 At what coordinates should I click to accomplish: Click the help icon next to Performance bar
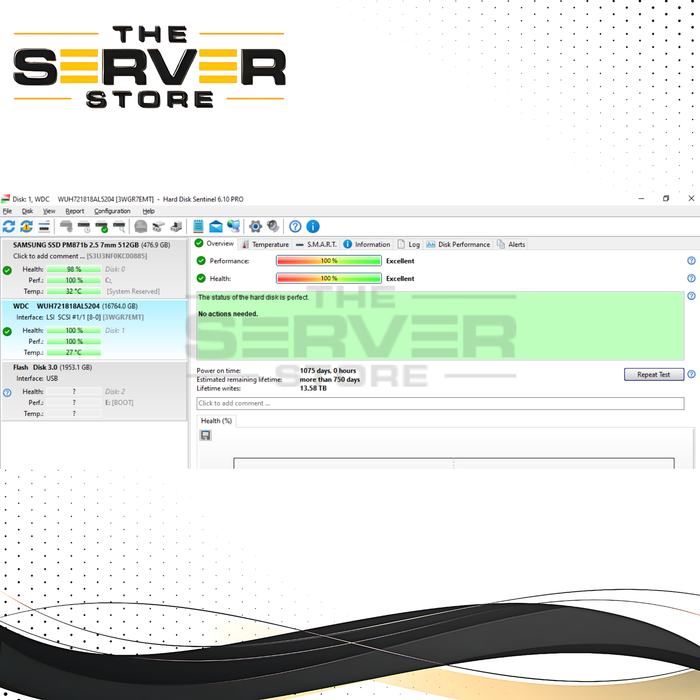click(x=691, y=261)
